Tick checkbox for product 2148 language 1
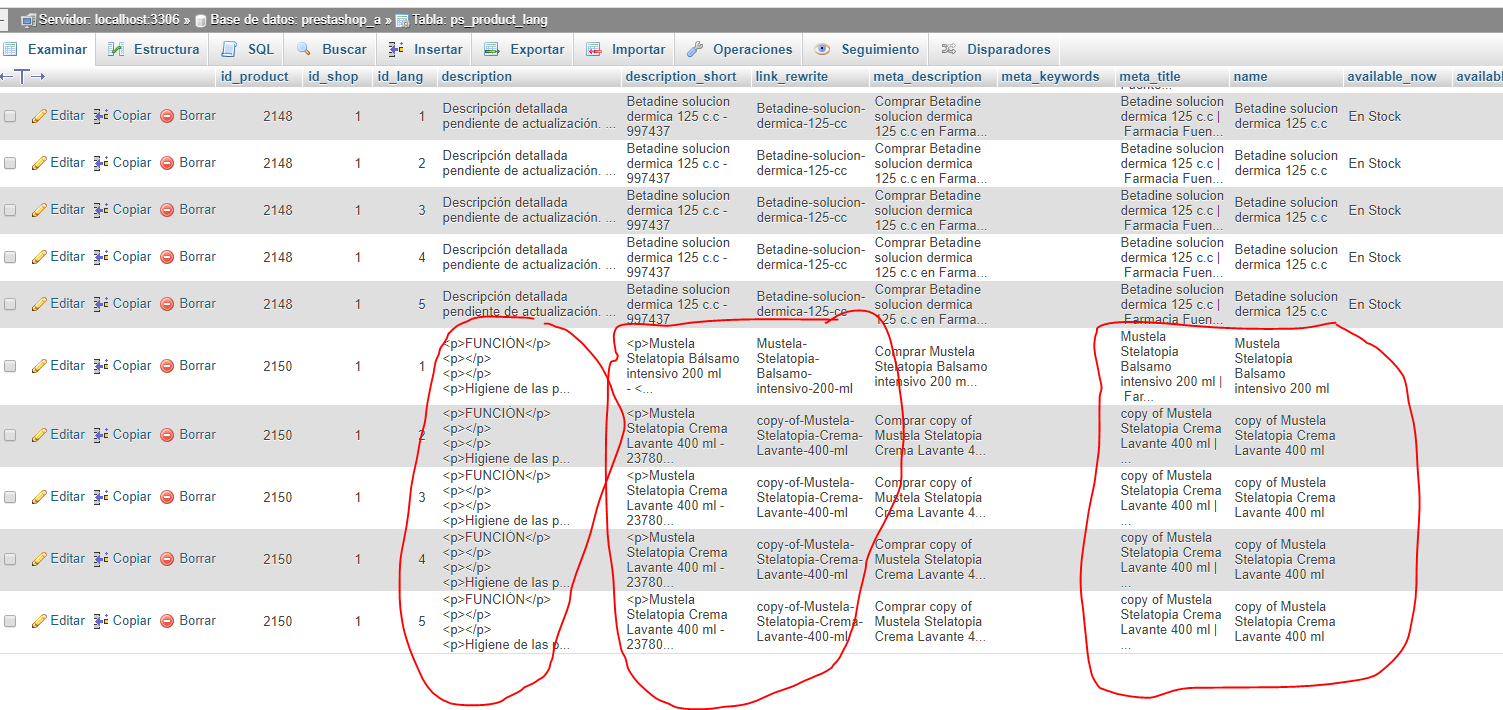This screenshot has width=1503, height=710. (10, 116)
